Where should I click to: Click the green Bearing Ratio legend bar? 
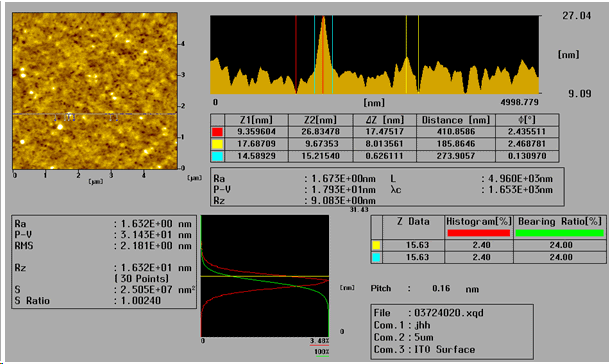pos(559,233)
